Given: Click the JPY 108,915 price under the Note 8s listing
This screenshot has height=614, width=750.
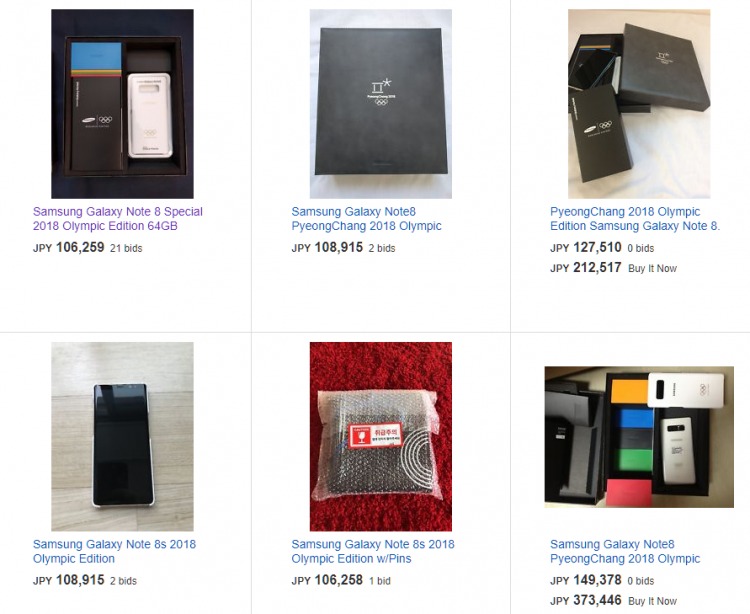Looking at the screenshot, I should (68, 580).
